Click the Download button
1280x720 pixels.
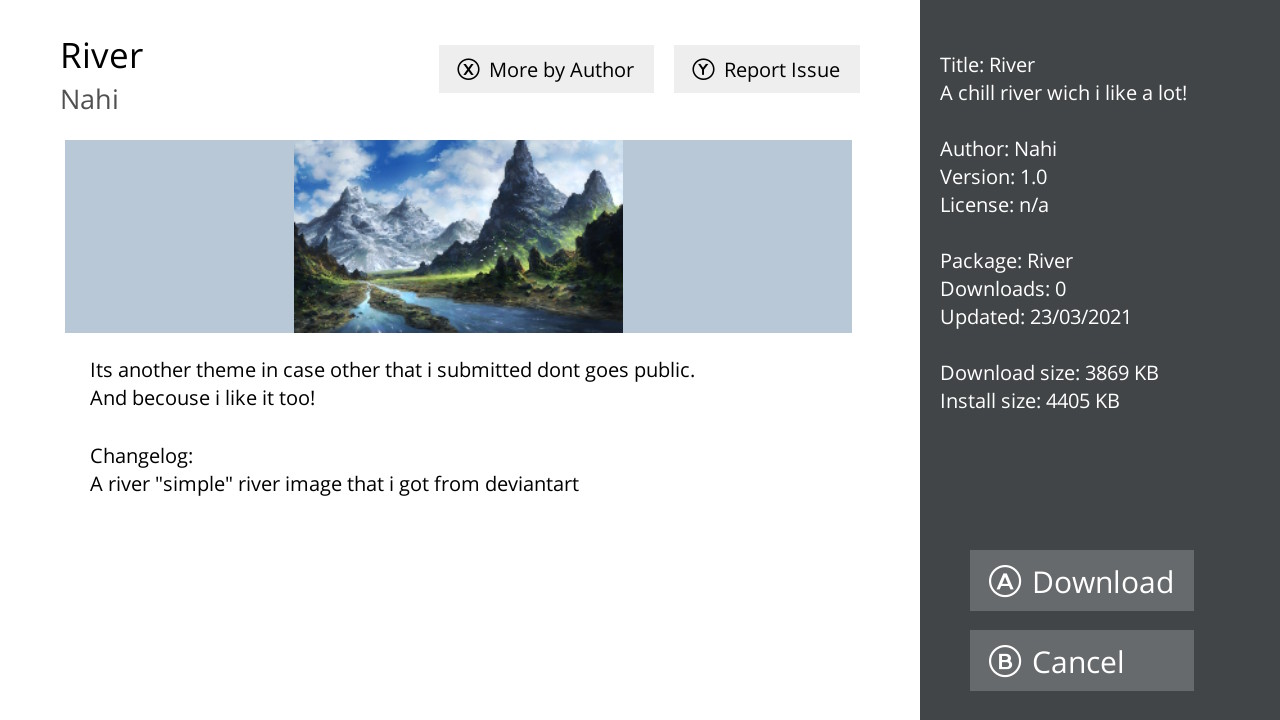point(1082,581)
